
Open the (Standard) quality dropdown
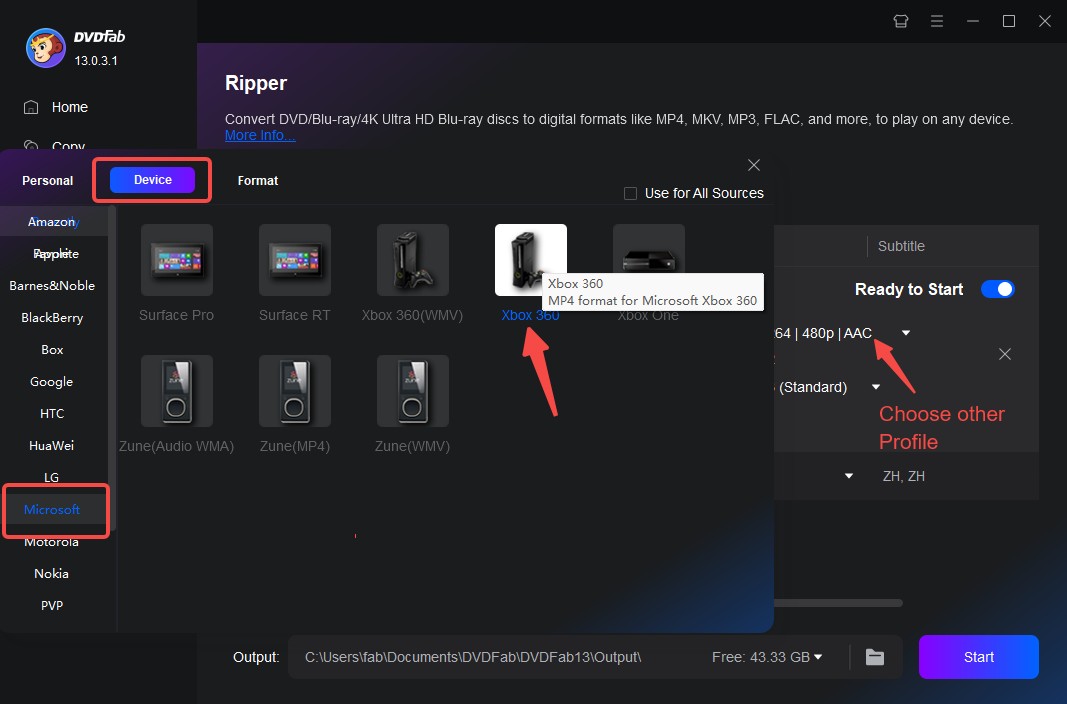(876, 387)
